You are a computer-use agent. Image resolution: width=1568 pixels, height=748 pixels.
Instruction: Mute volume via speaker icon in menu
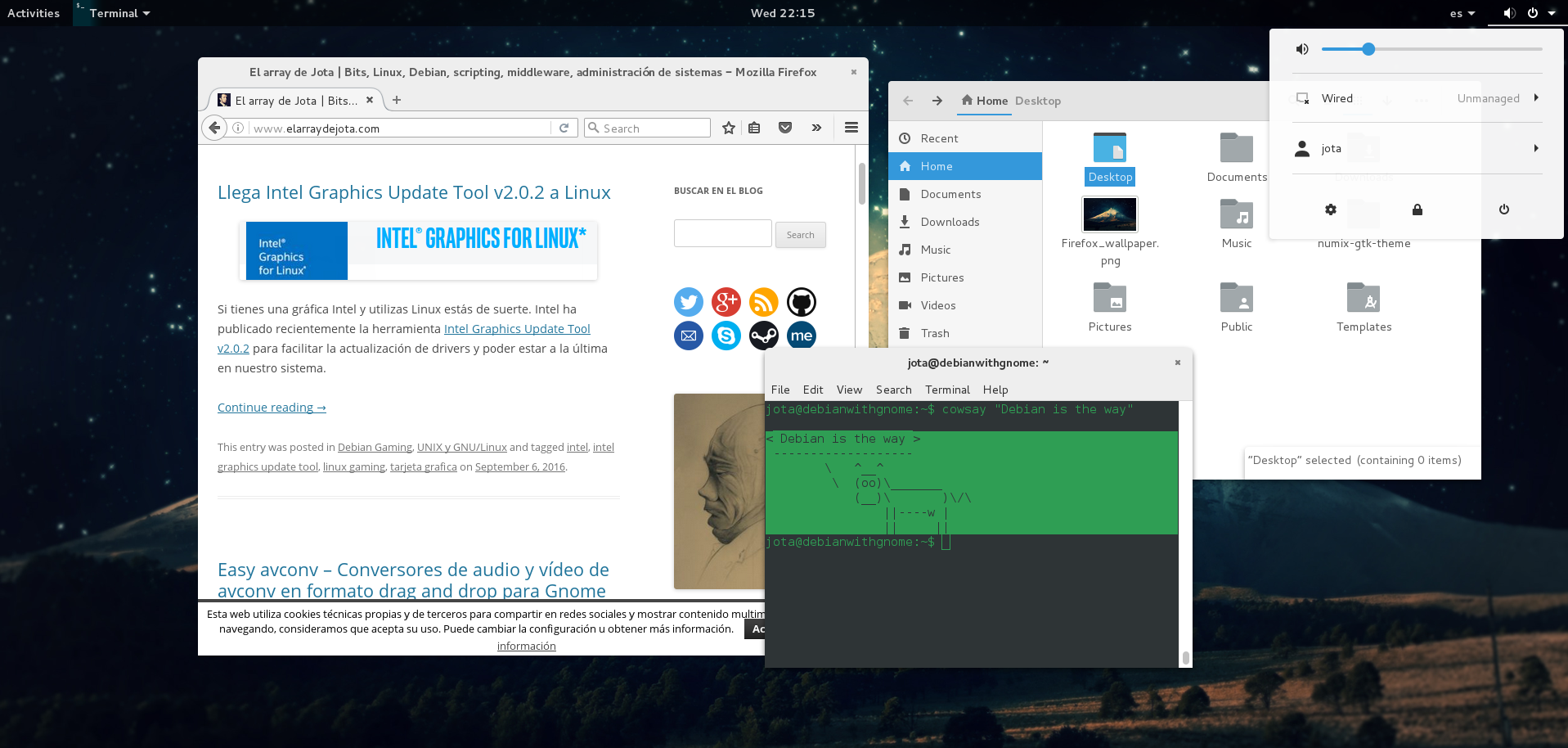pyautogui.click(x=1302, y=49)
